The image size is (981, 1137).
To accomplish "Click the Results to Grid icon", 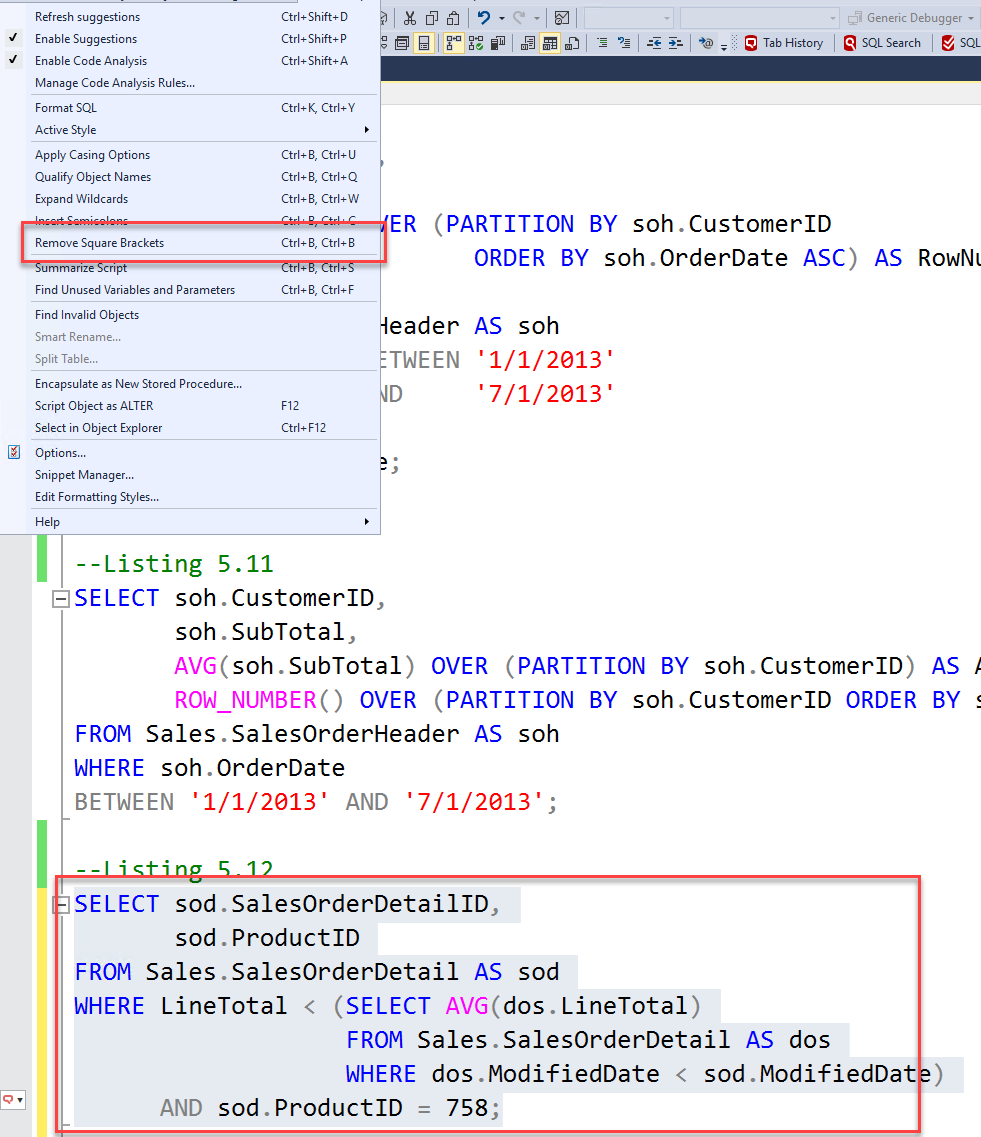I will [x=550, y=43].
